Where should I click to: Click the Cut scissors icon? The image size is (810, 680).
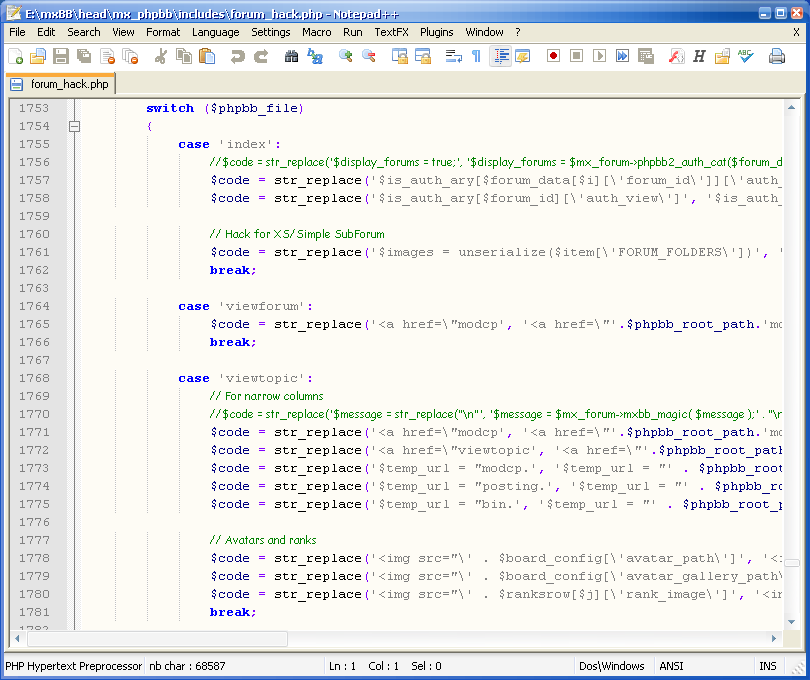pos(160,56)
